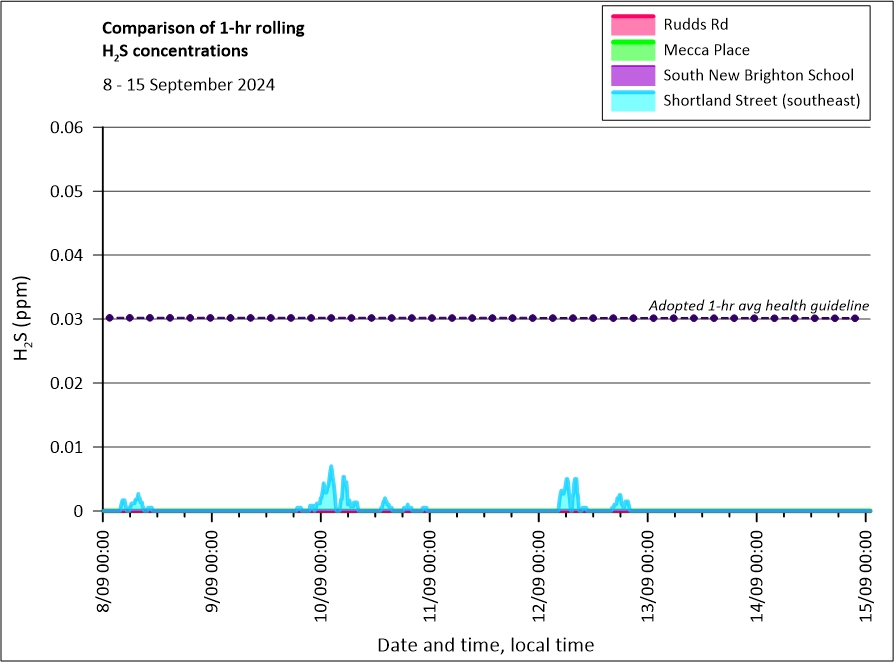The image size is (894, 662).
Task: Click the '8 - 15 September 2024' subtitle
Action: point(189,85)
